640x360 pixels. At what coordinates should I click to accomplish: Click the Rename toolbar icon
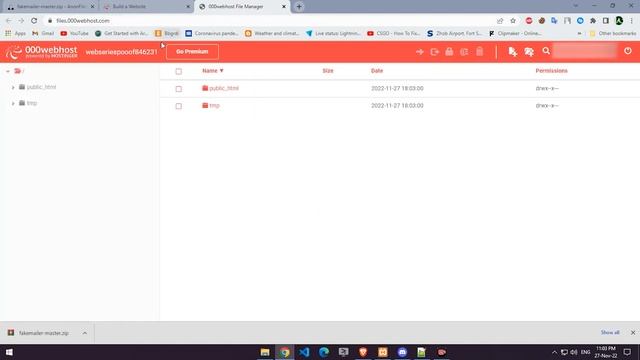(x=464, y=52)
